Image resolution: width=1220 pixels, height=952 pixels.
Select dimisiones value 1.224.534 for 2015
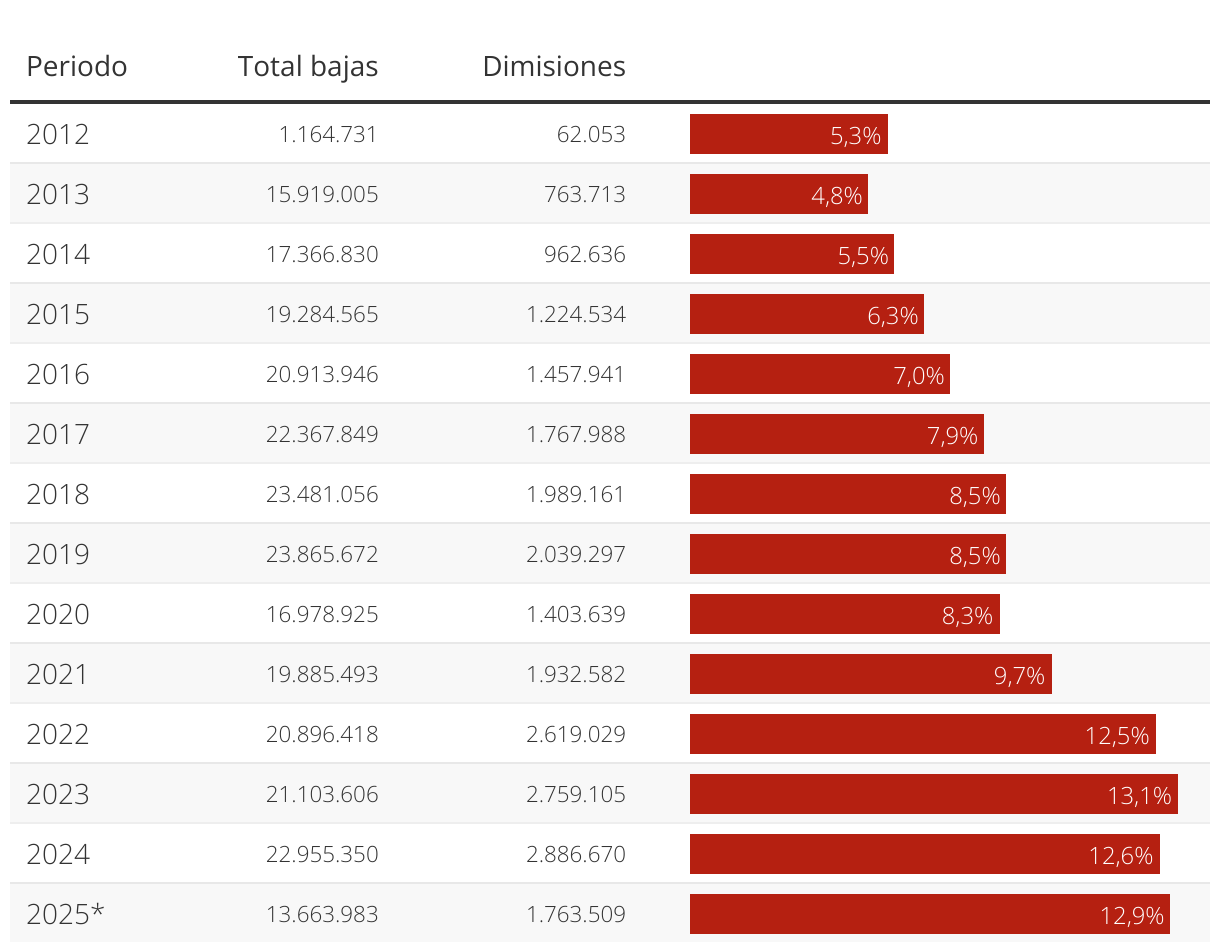[x=576, y=315]
